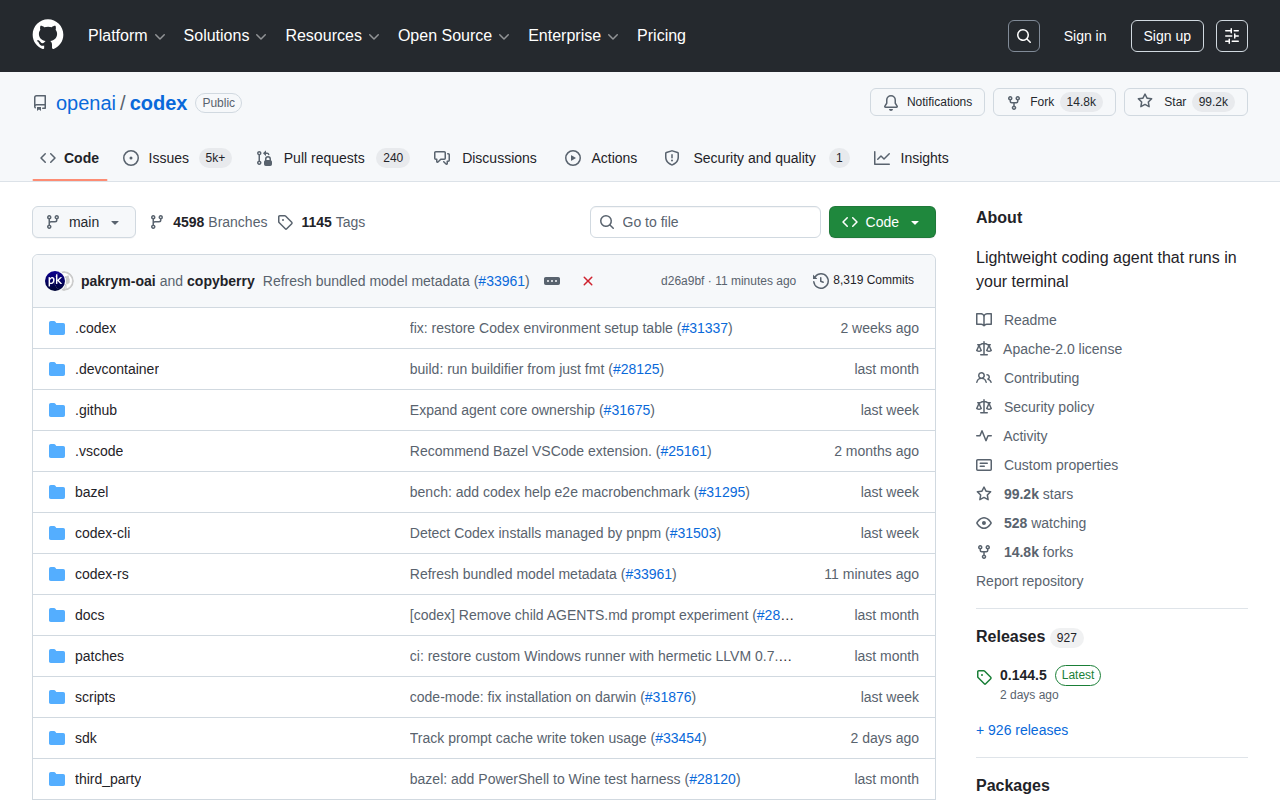This screenshot has height=800, width=1280.
Task: Click the Notifications button
Action: pyautogui.click(x=928, y=102)
